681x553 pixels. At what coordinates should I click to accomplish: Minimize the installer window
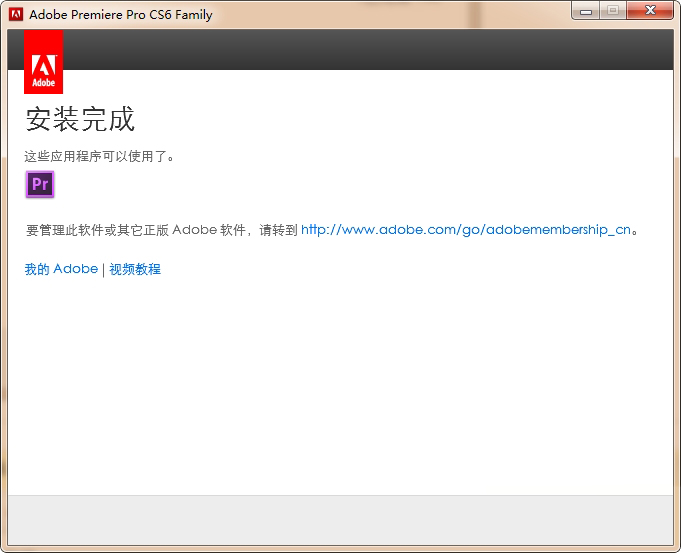click(585, 11)
